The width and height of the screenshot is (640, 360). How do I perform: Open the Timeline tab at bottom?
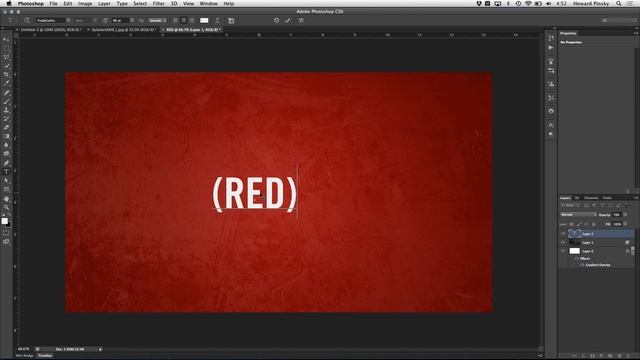pyautogui.click(x=45, y=356)
